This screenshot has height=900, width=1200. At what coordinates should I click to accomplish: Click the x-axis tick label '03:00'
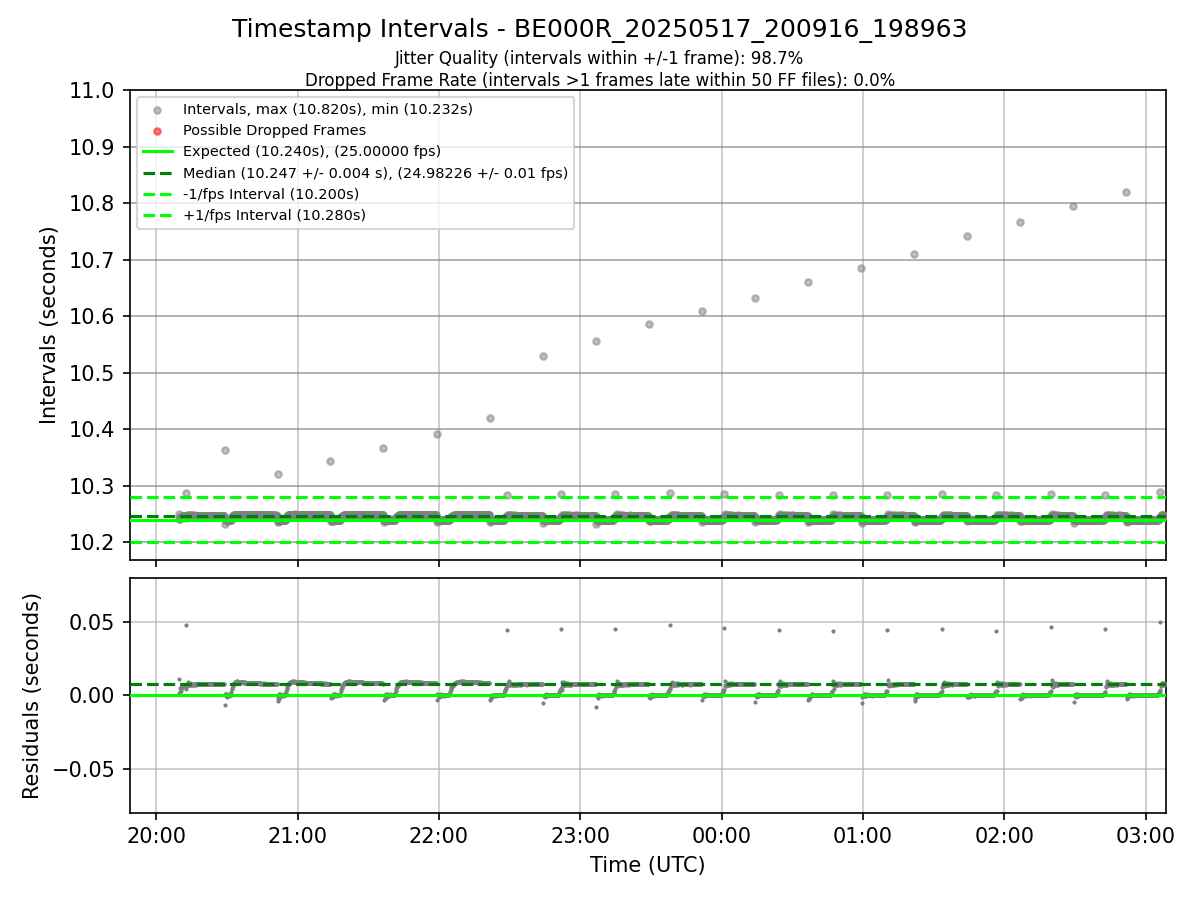(1145, 835)
